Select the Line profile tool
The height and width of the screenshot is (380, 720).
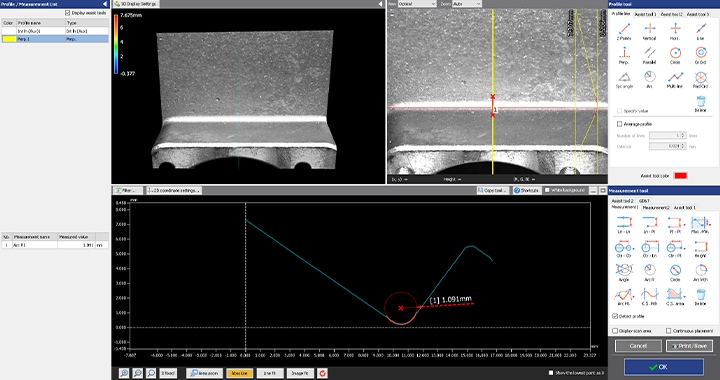700,32
